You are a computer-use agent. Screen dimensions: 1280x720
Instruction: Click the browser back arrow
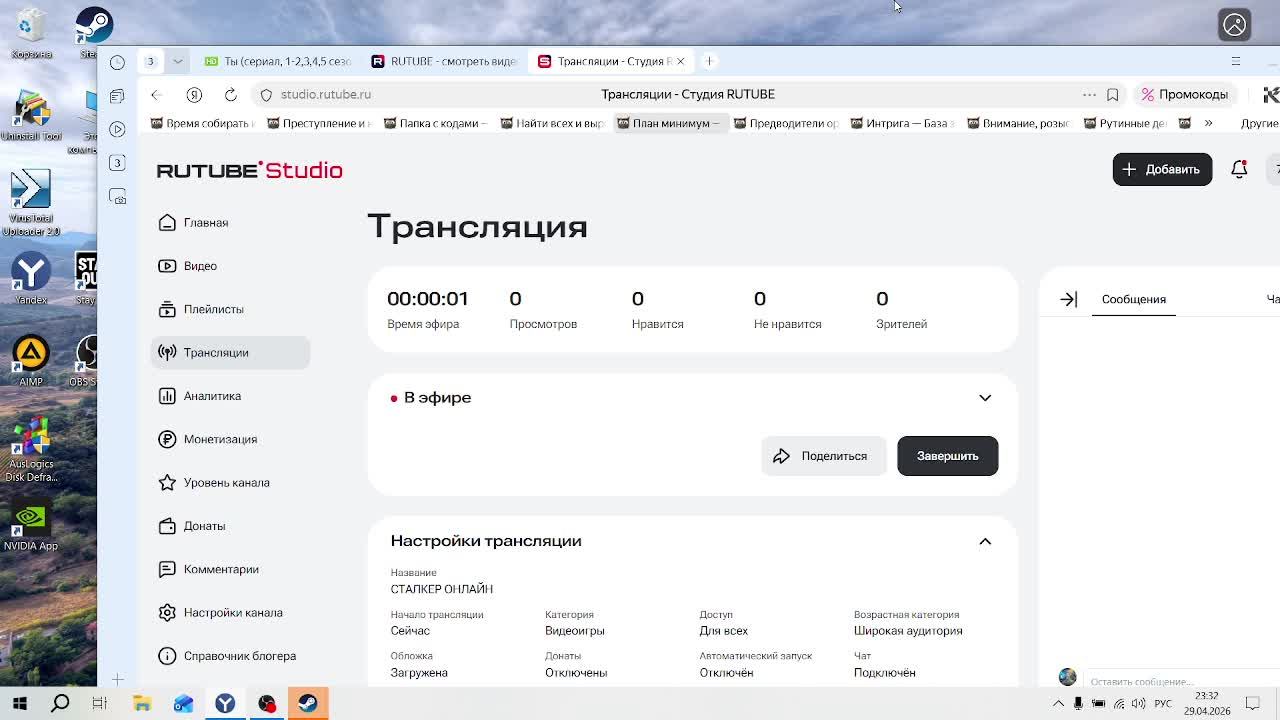click(156, 94)
